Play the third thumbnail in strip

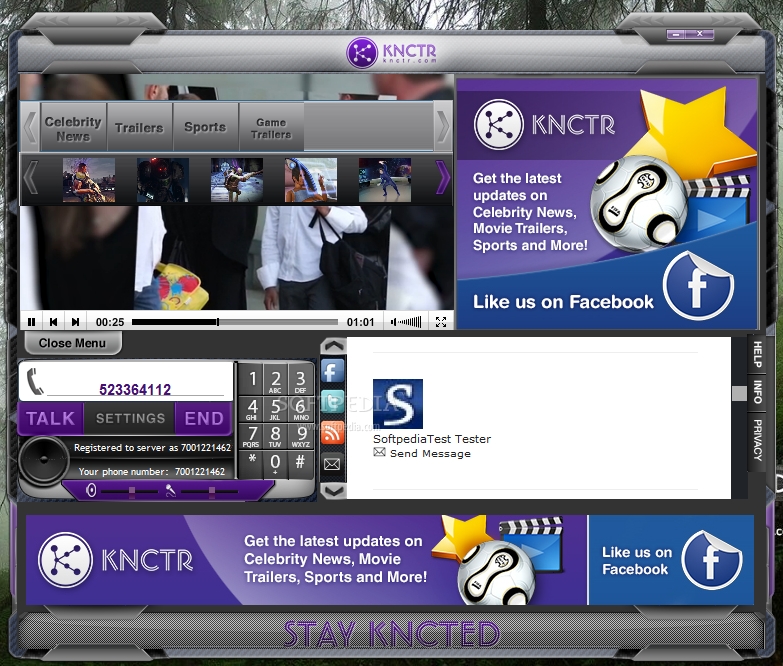tap(237, 180)
